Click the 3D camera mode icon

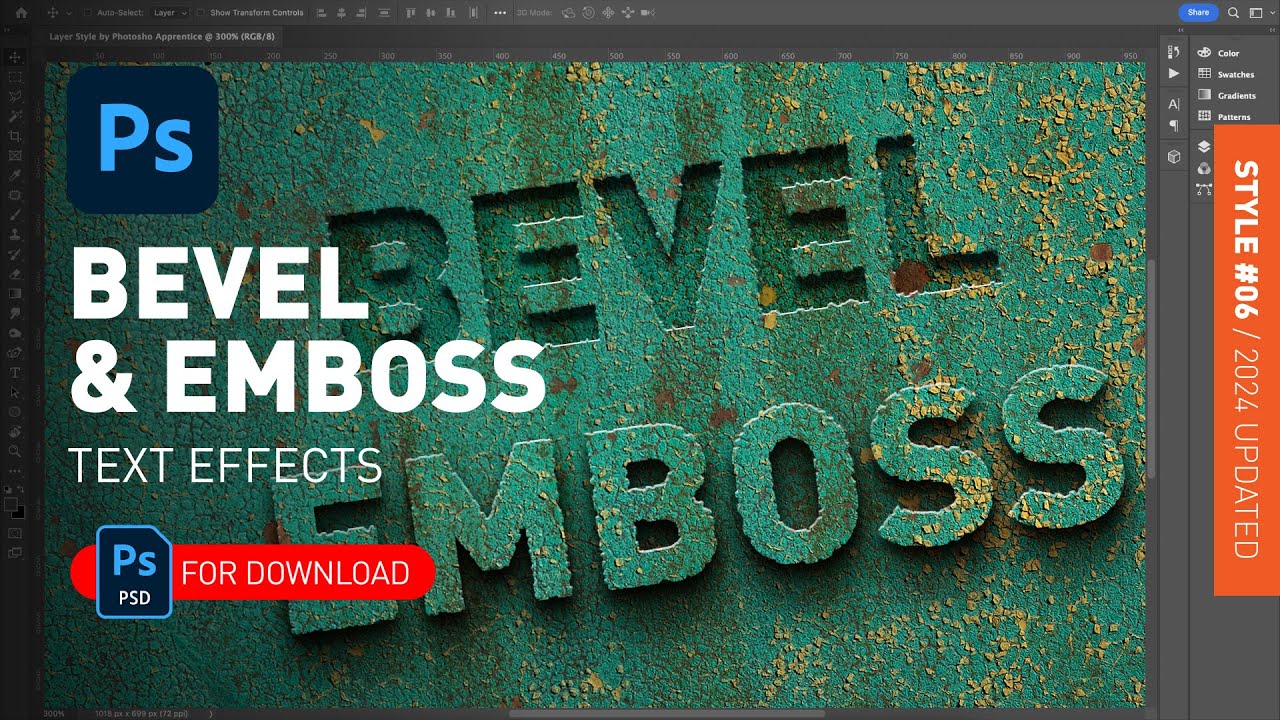pos(648,13)
